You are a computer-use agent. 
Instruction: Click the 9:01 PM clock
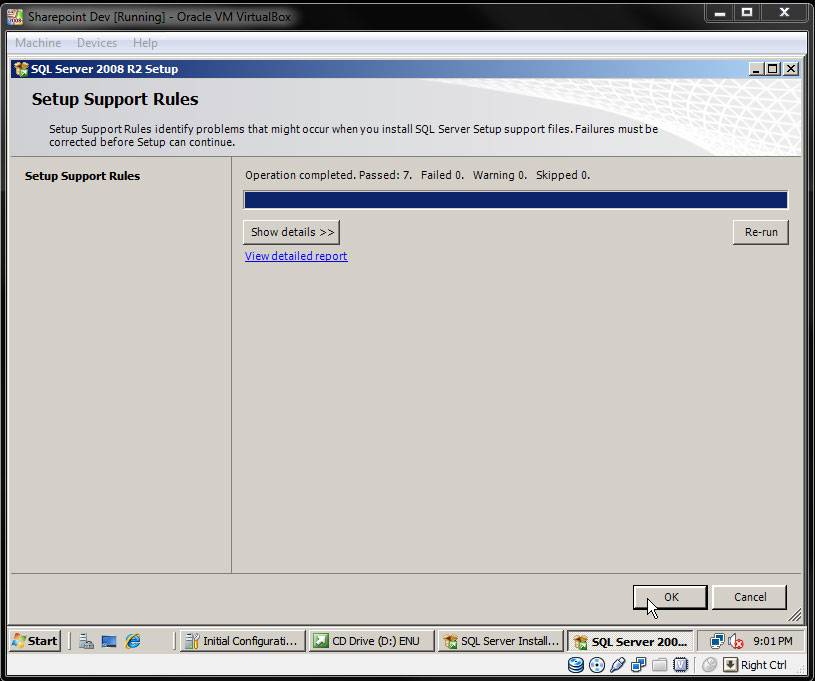coord(773,641)
